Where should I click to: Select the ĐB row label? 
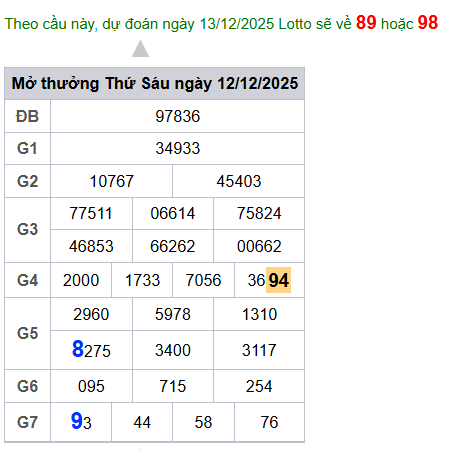pyautogui.click(x=27, y=116)
